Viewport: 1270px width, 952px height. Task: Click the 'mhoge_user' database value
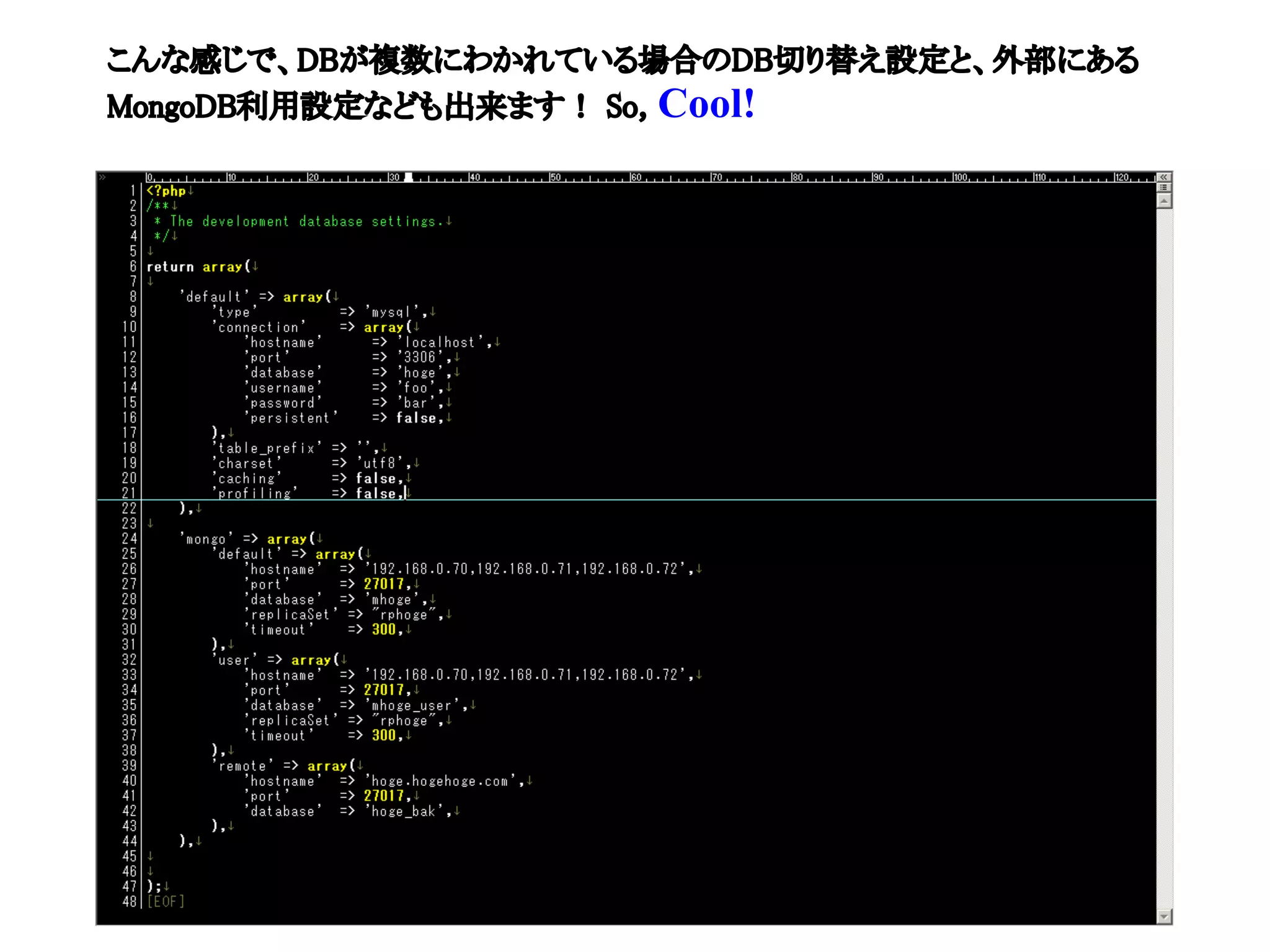(x=412, y=705)
